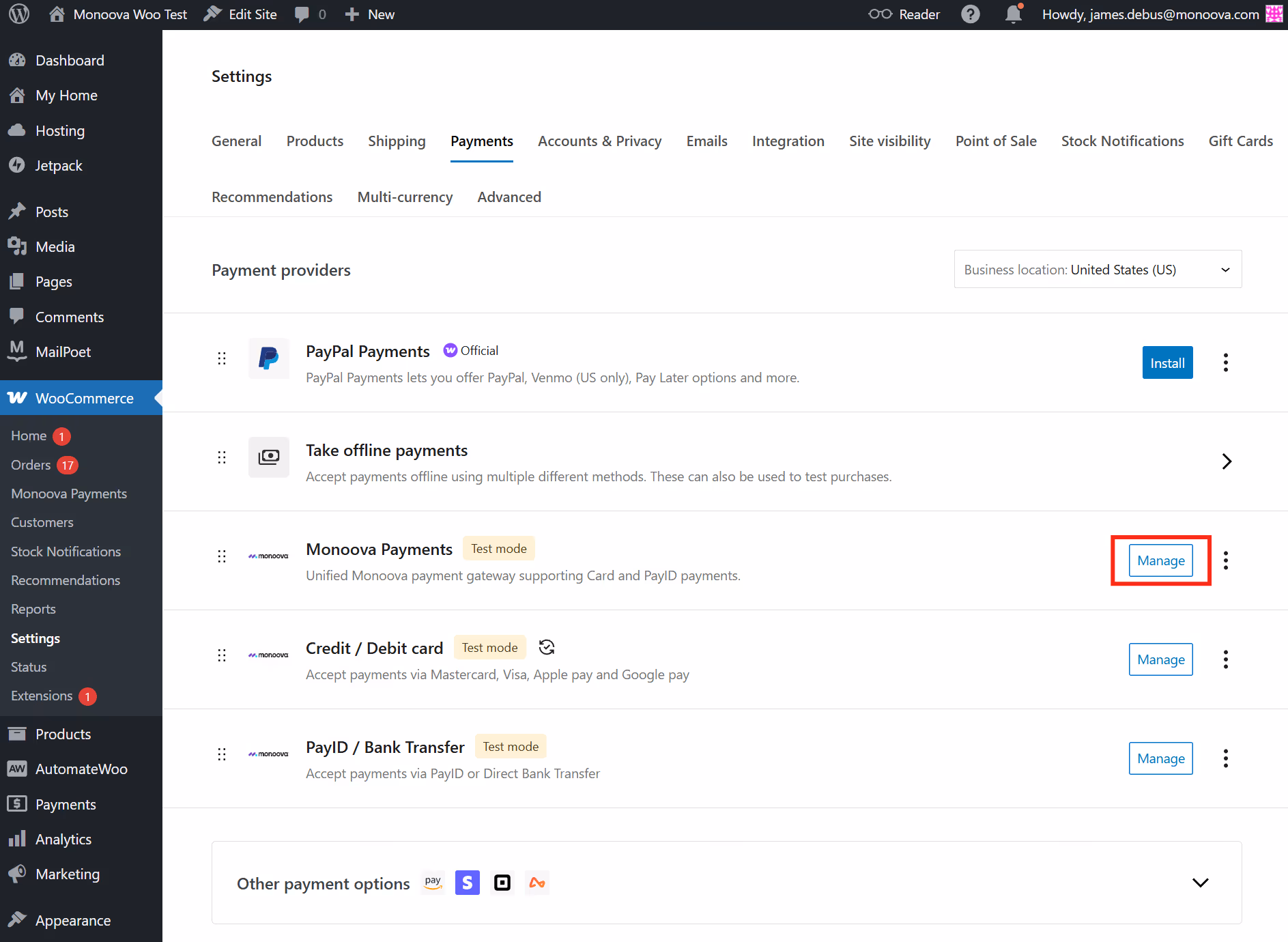Open the Business location dropdown
The height and width of the screenshot is (942, 1288).
click(1098, 270)
